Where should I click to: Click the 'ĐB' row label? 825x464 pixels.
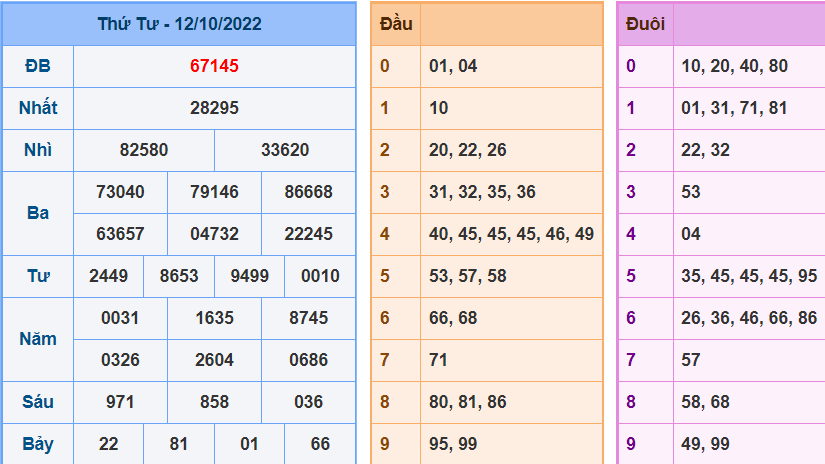[x=38, y=66]
